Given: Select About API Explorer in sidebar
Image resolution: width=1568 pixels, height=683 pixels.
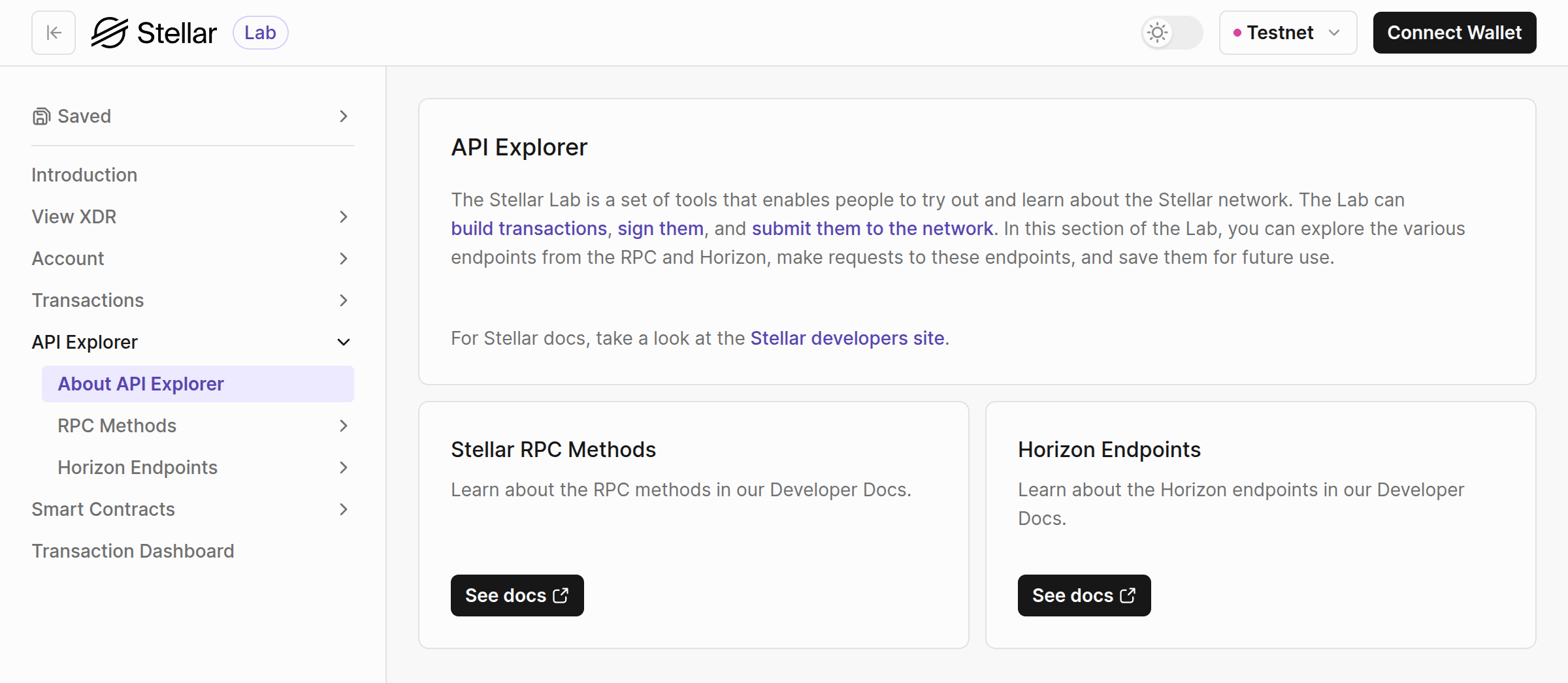Looking at the screenshot, I should coord(141,384).
